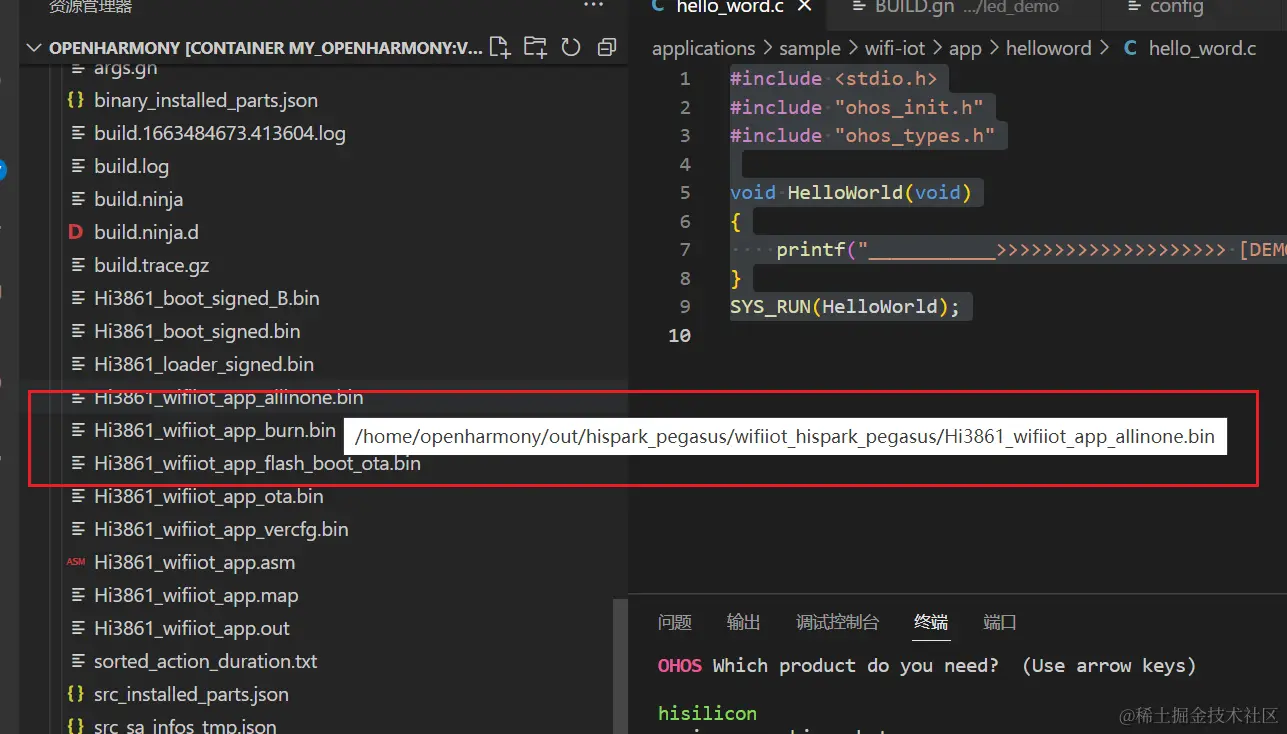The width and height of the screenshot is (1287, 734).
Task: Open the explorer's More Actions ellipsis menu
Action: click(594, 6)
